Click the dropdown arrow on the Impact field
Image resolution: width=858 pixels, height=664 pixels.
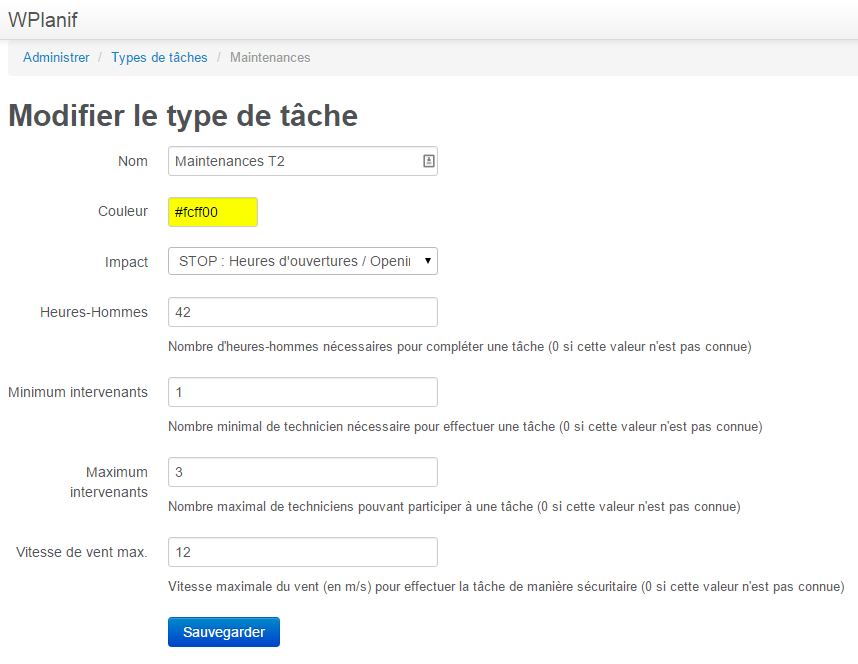428,261
